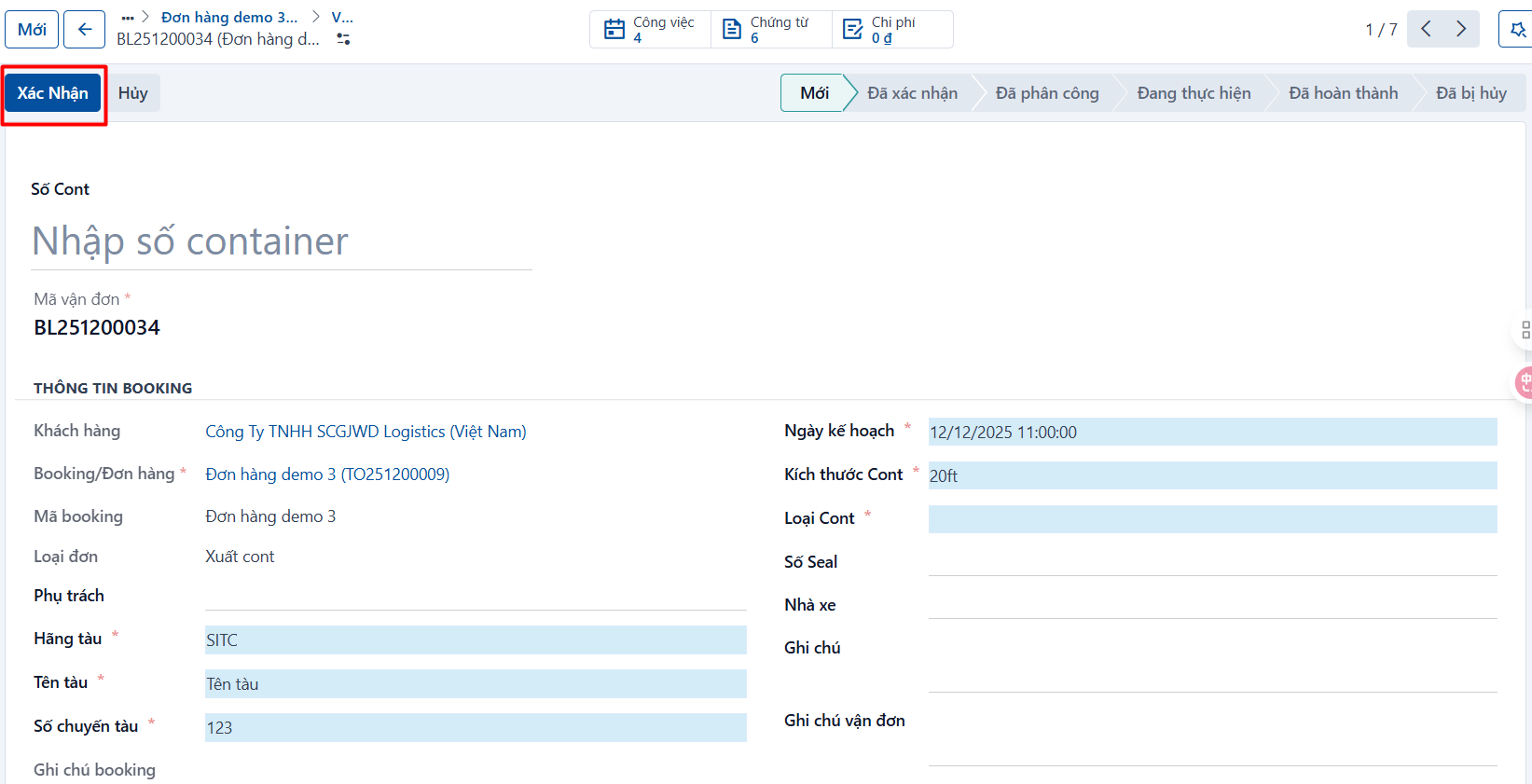
Task: Open the Hãng tàu SITC dropdown
Action: tap(476, 640)
